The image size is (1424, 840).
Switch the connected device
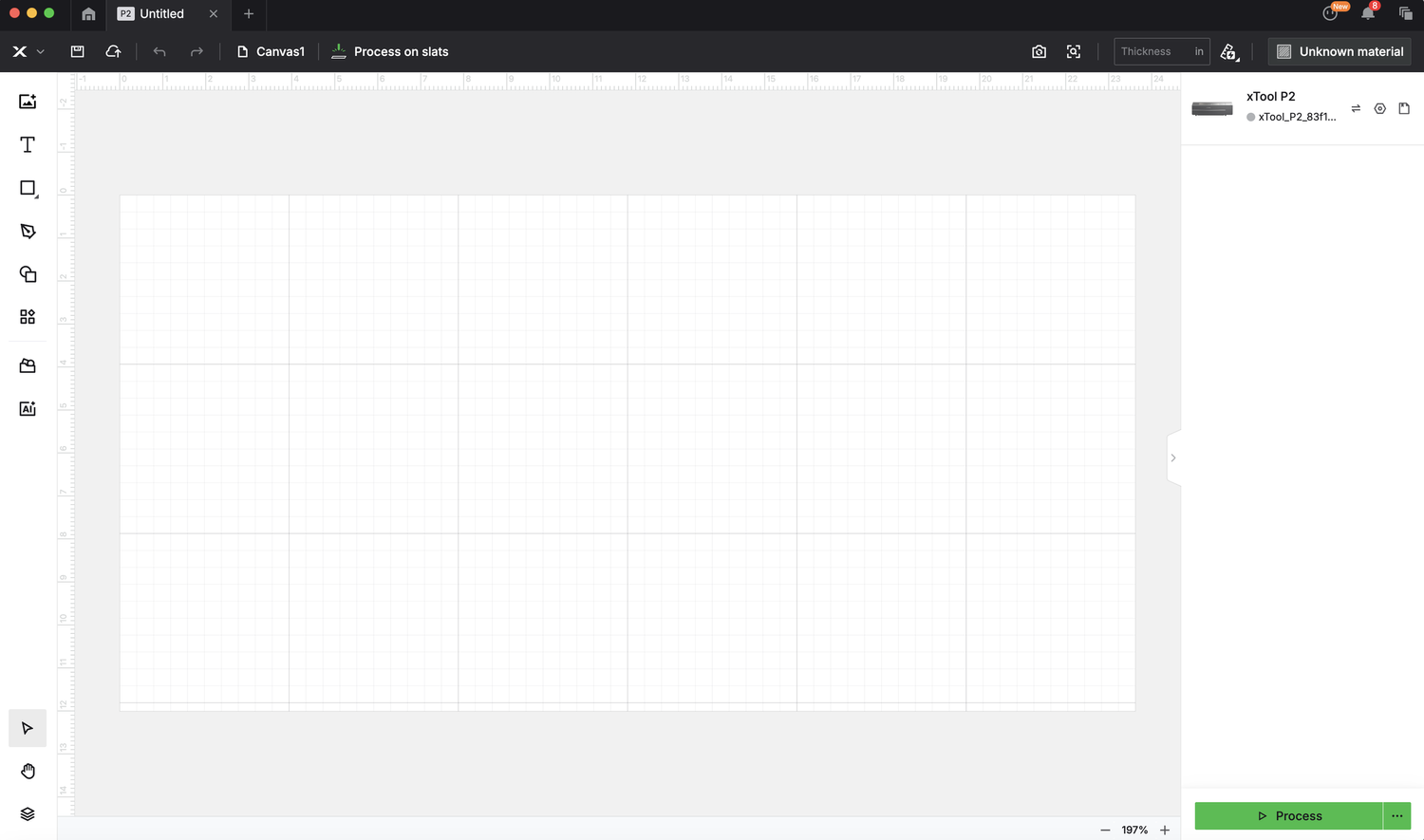pyautogui.click(x=1356, y=108)
